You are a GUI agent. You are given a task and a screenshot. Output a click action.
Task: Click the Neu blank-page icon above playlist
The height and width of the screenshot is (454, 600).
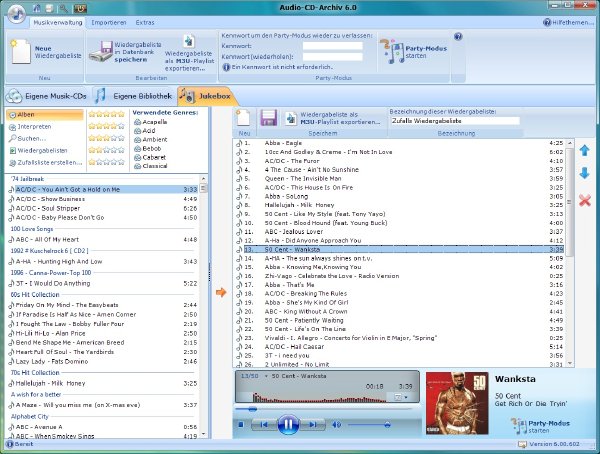click(243, 118)
